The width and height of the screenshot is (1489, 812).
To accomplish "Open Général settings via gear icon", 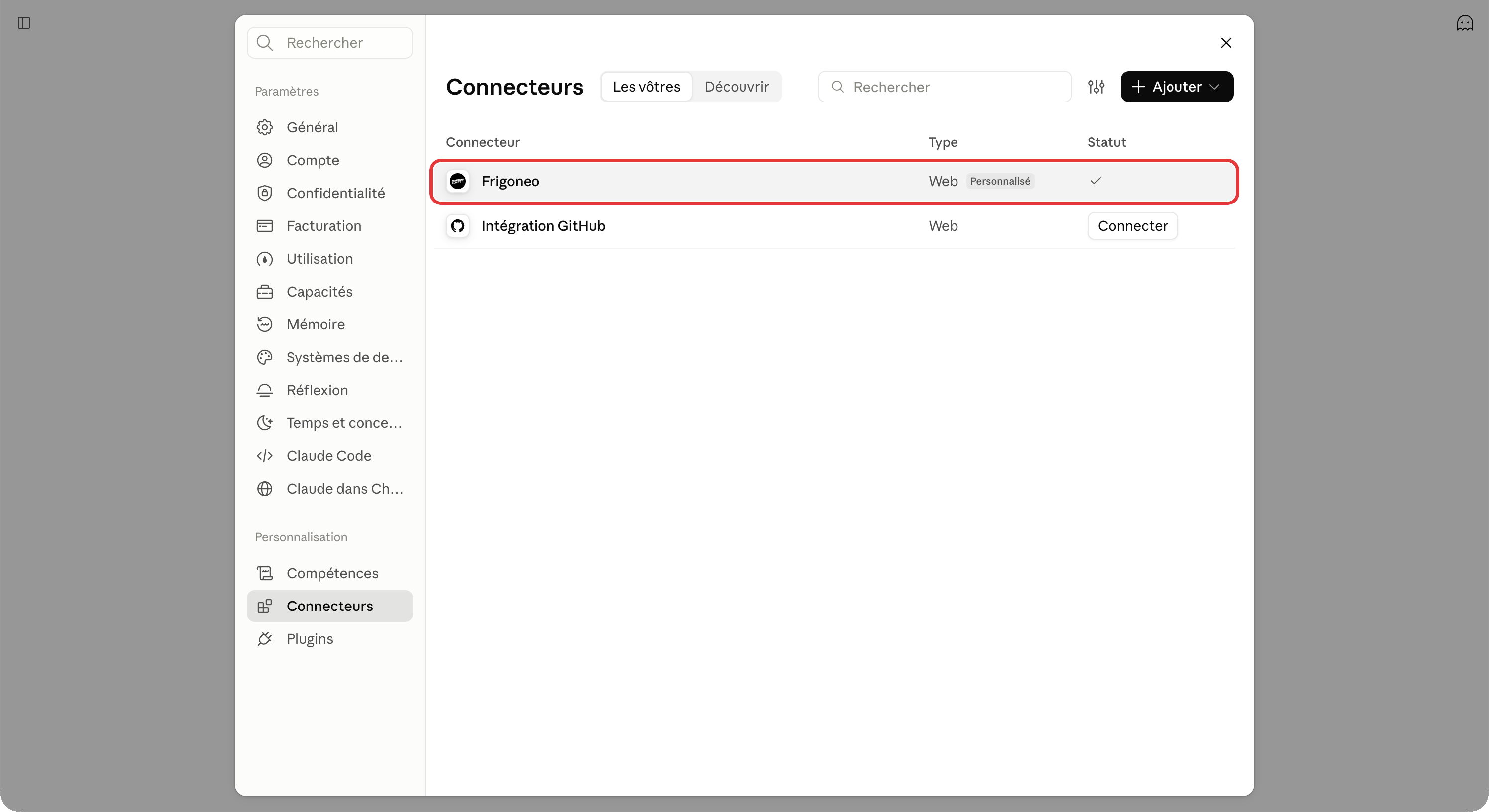I will (265, 127).
